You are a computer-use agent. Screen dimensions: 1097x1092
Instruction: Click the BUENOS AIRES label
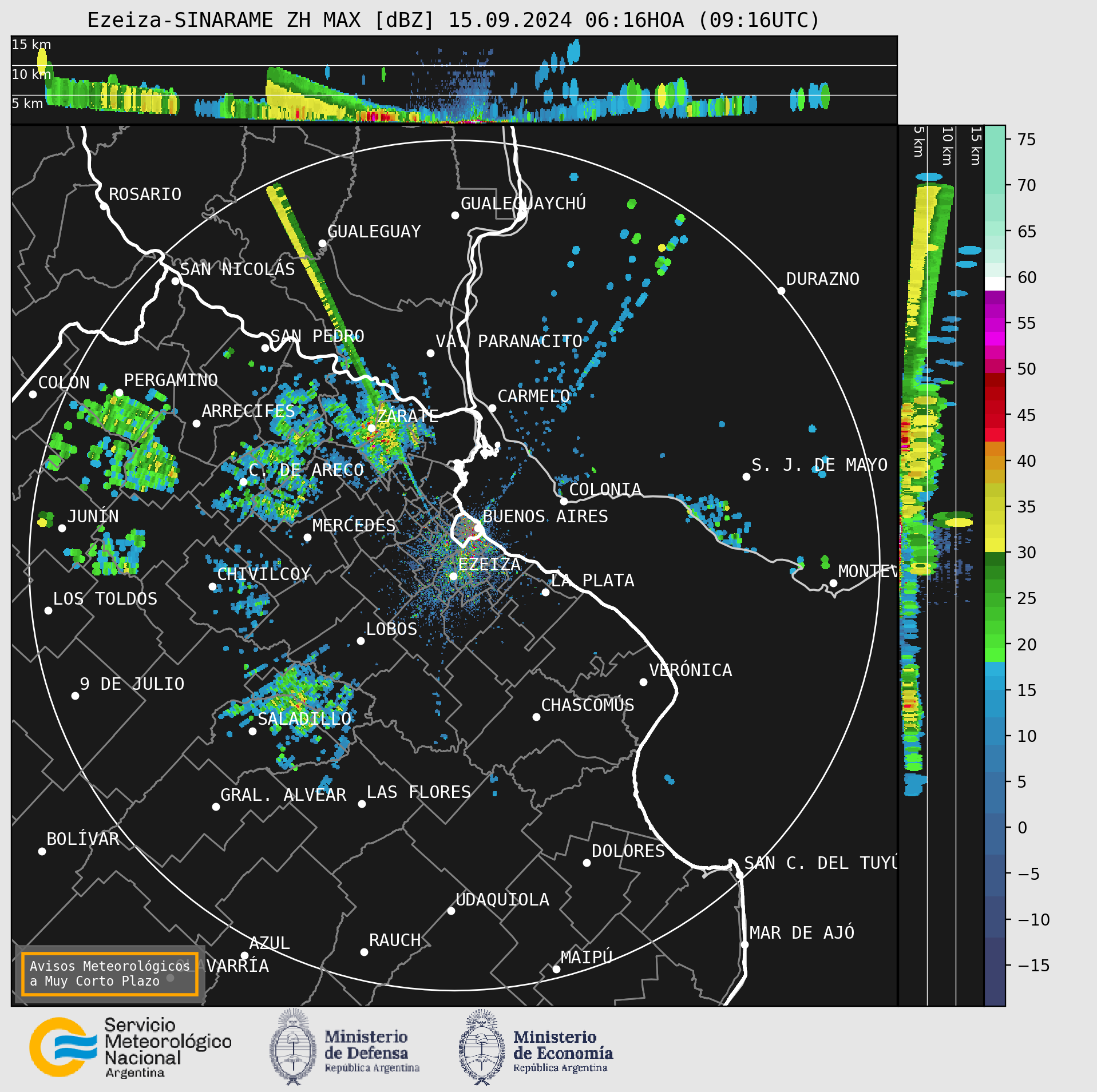(x=545, y=517)
